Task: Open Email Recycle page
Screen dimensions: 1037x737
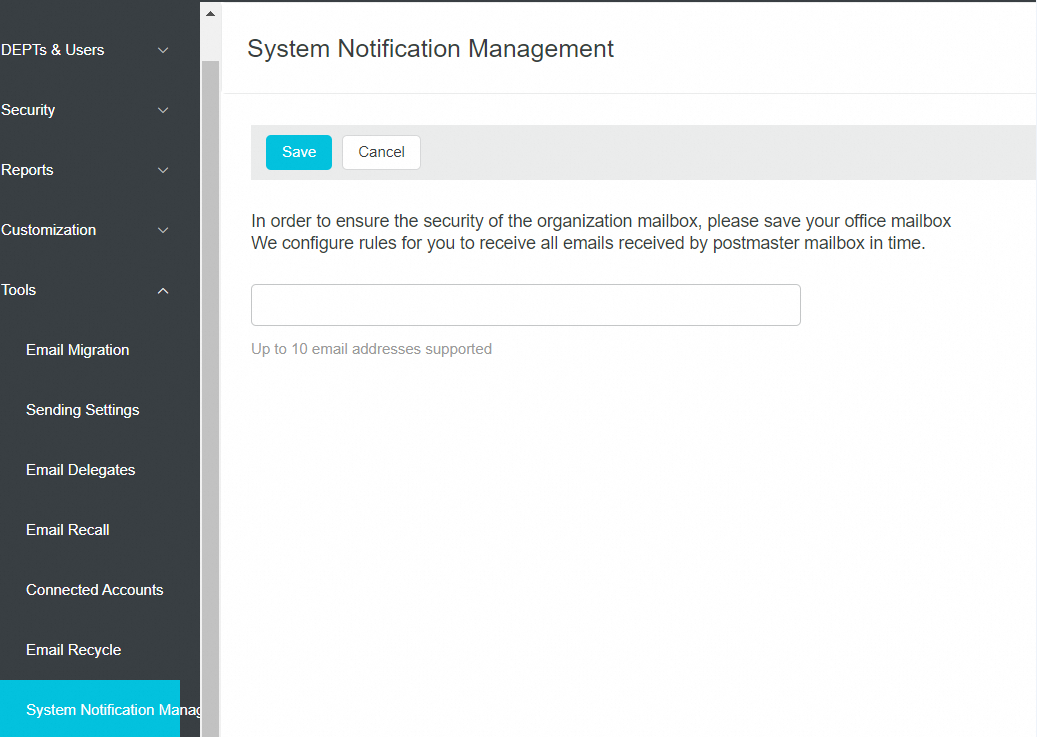Action: coord(73,650)
